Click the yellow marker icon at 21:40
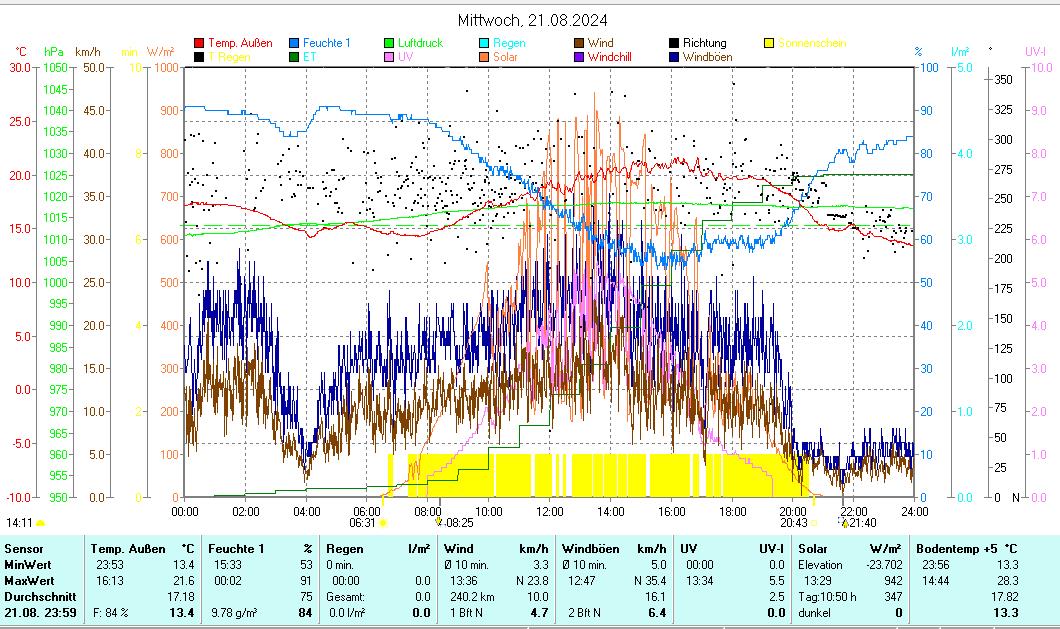Image resolution: width=1060 pixels, height=629 pixels. (844, 523)
